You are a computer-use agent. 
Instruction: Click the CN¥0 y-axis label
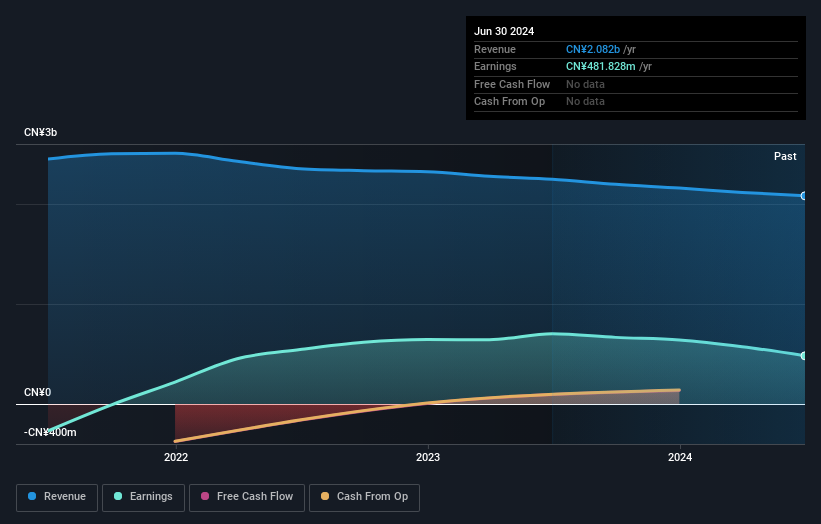click(x=37, y=393)
